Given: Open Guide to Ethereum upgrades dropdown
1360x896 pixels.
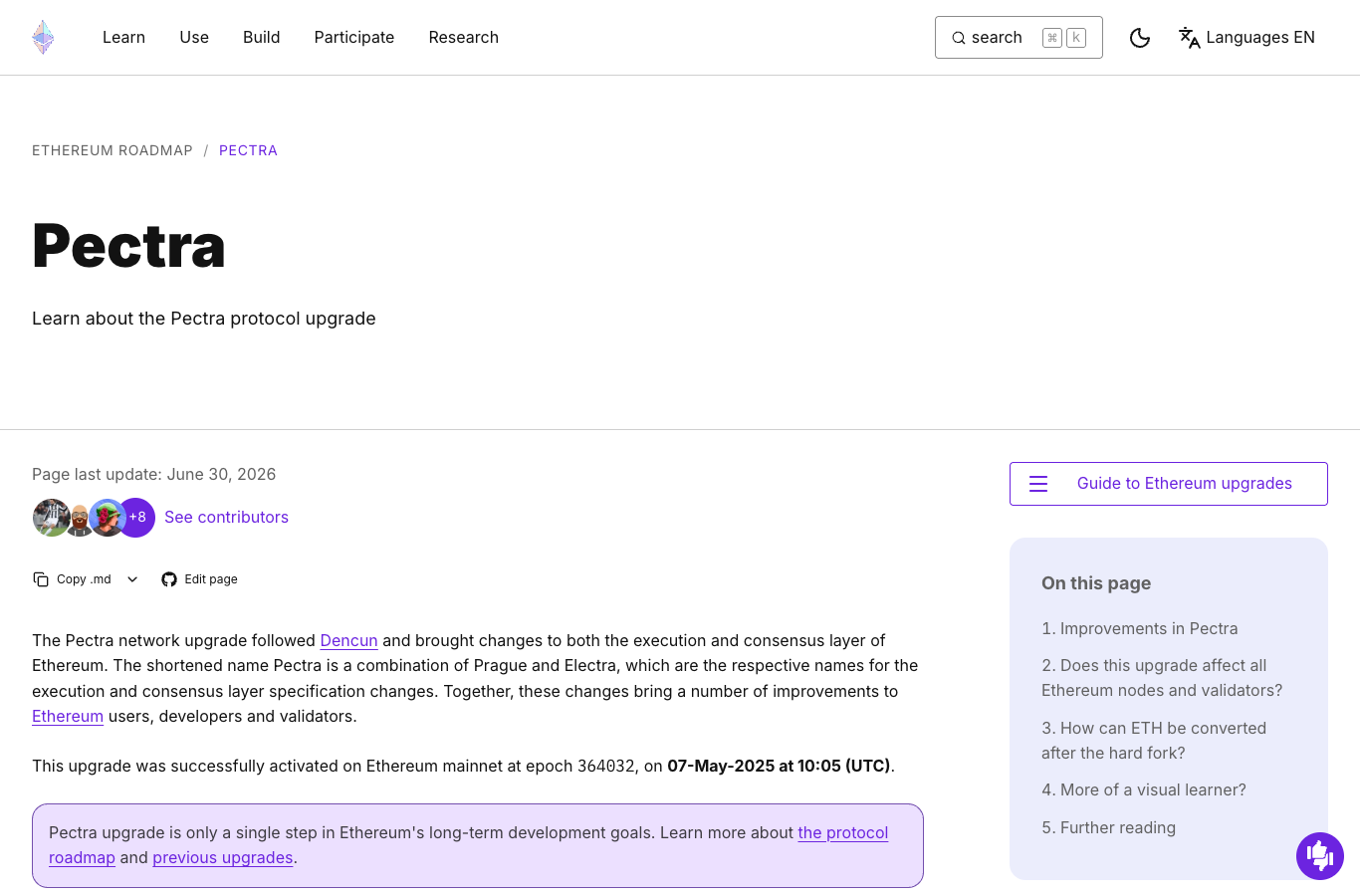Looking at the screenshot, I should click(1169, 484).
